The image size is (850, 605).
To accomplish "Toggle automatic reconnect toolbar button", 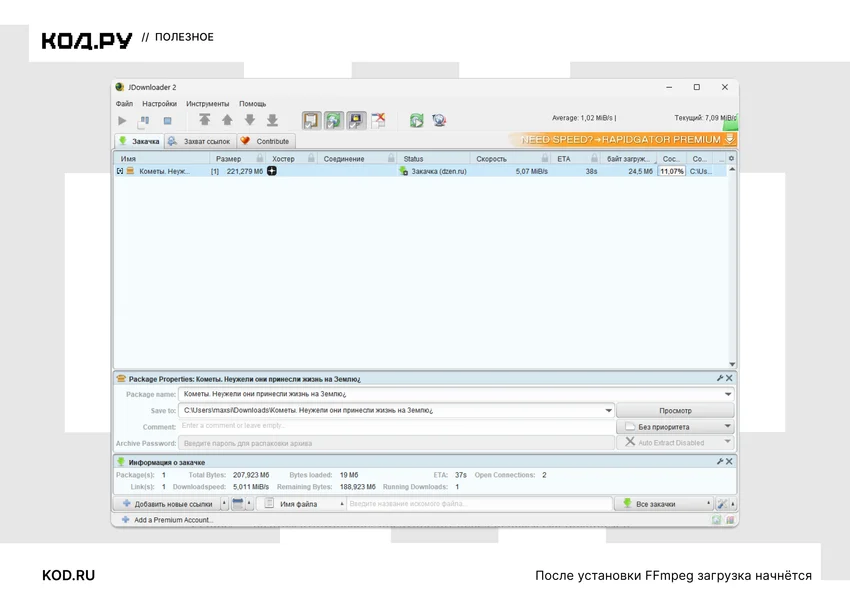I will coord(333,120).
